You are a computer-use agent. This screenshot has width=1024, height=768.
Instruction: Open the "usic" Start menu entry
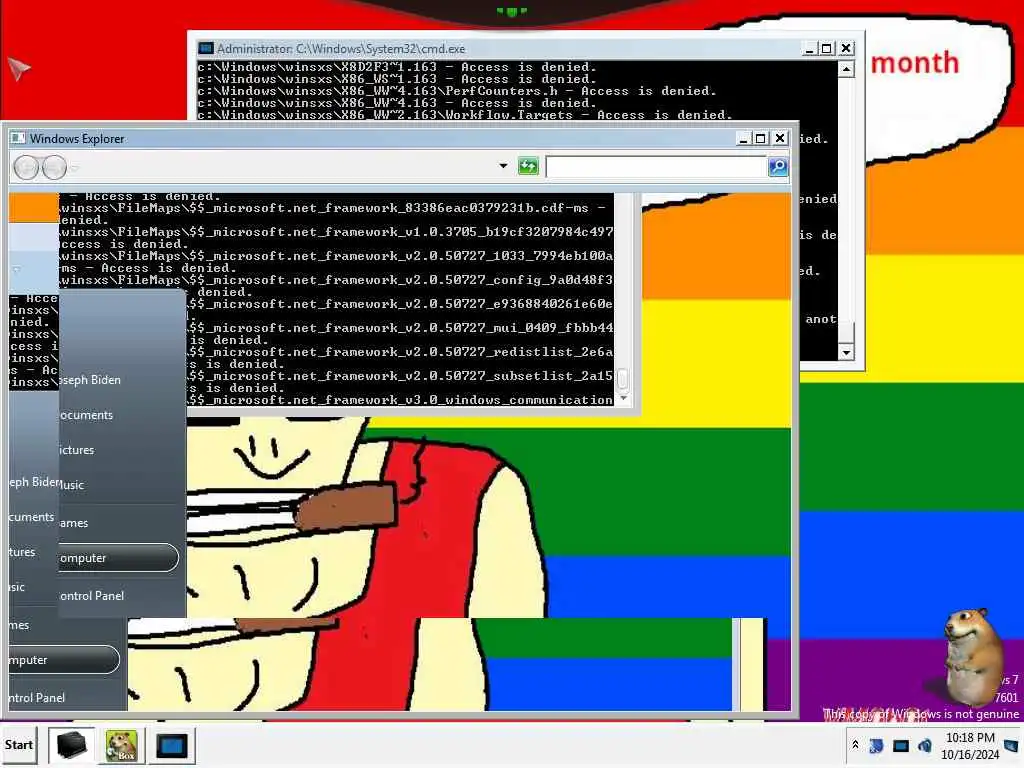click(72, 485)
